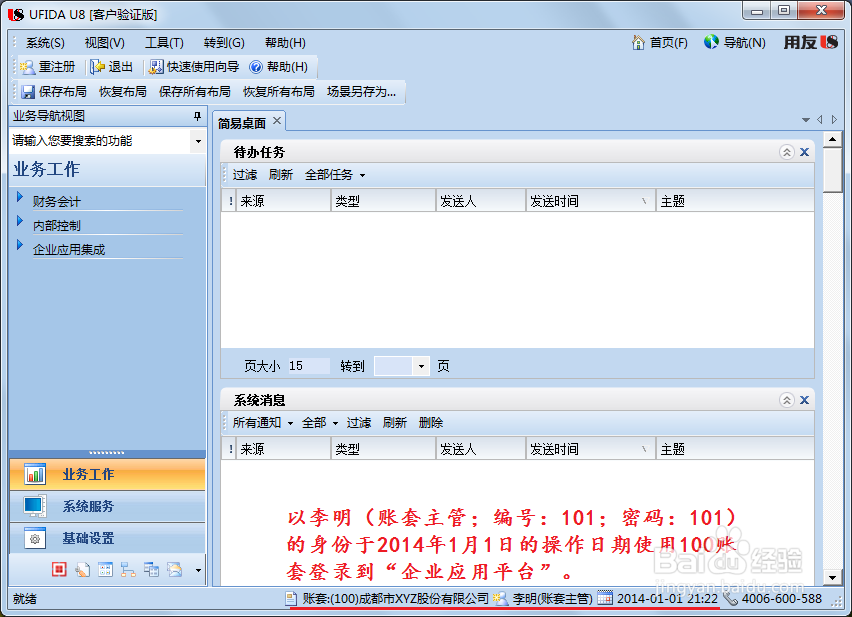852x617 pixels.
Task: Open the tab list dropdown arrow at top right
Action: pos(806,119)
